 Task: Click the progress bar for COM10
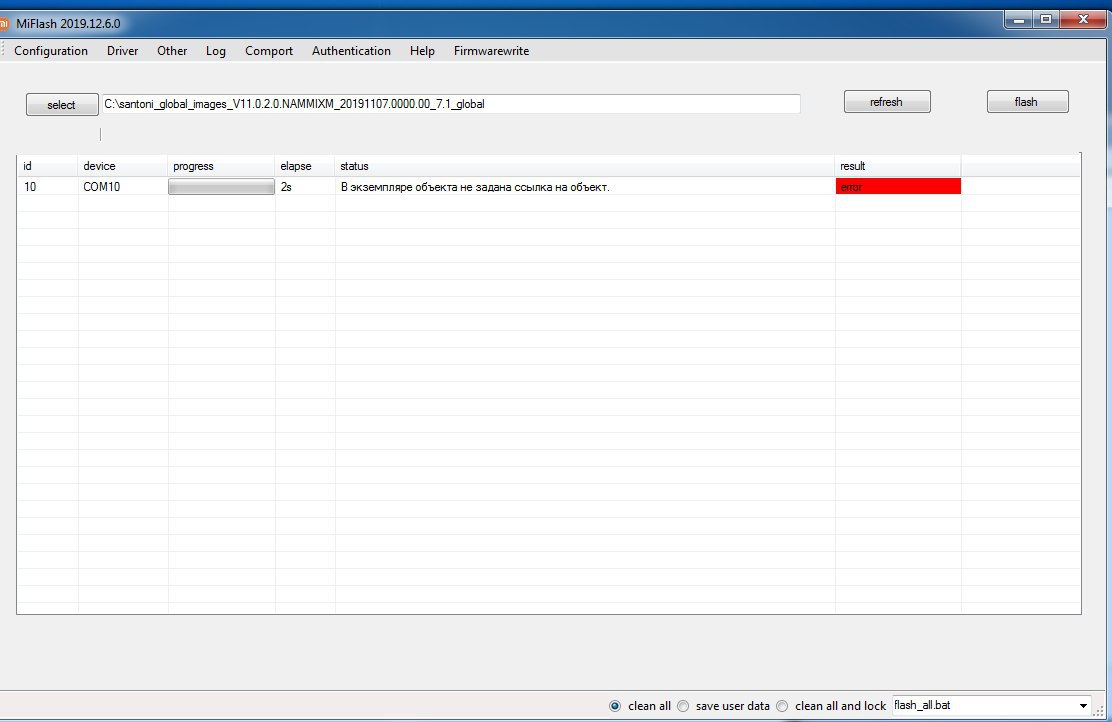[x=221, y=187]
